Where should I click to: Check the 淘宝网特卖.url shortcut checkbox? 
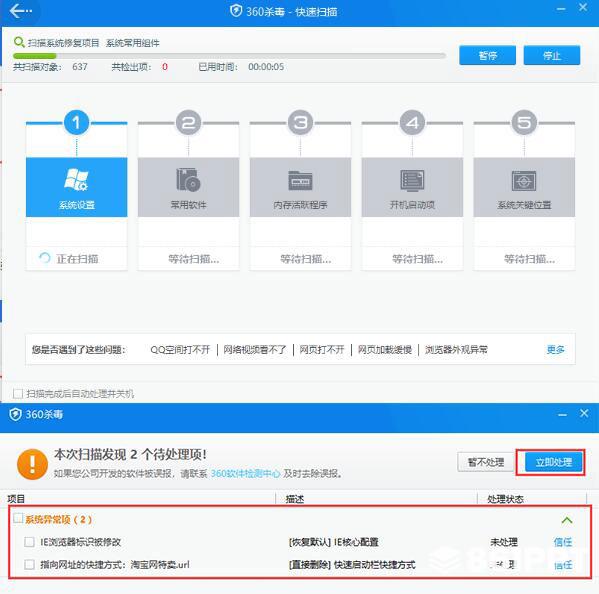(x=29, y=564)
